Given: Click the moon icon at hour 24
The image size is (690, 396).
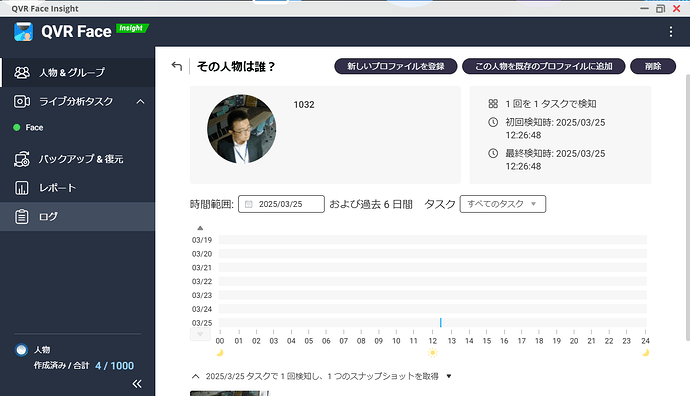Looking at the screenshot, I should pos(645,352).
